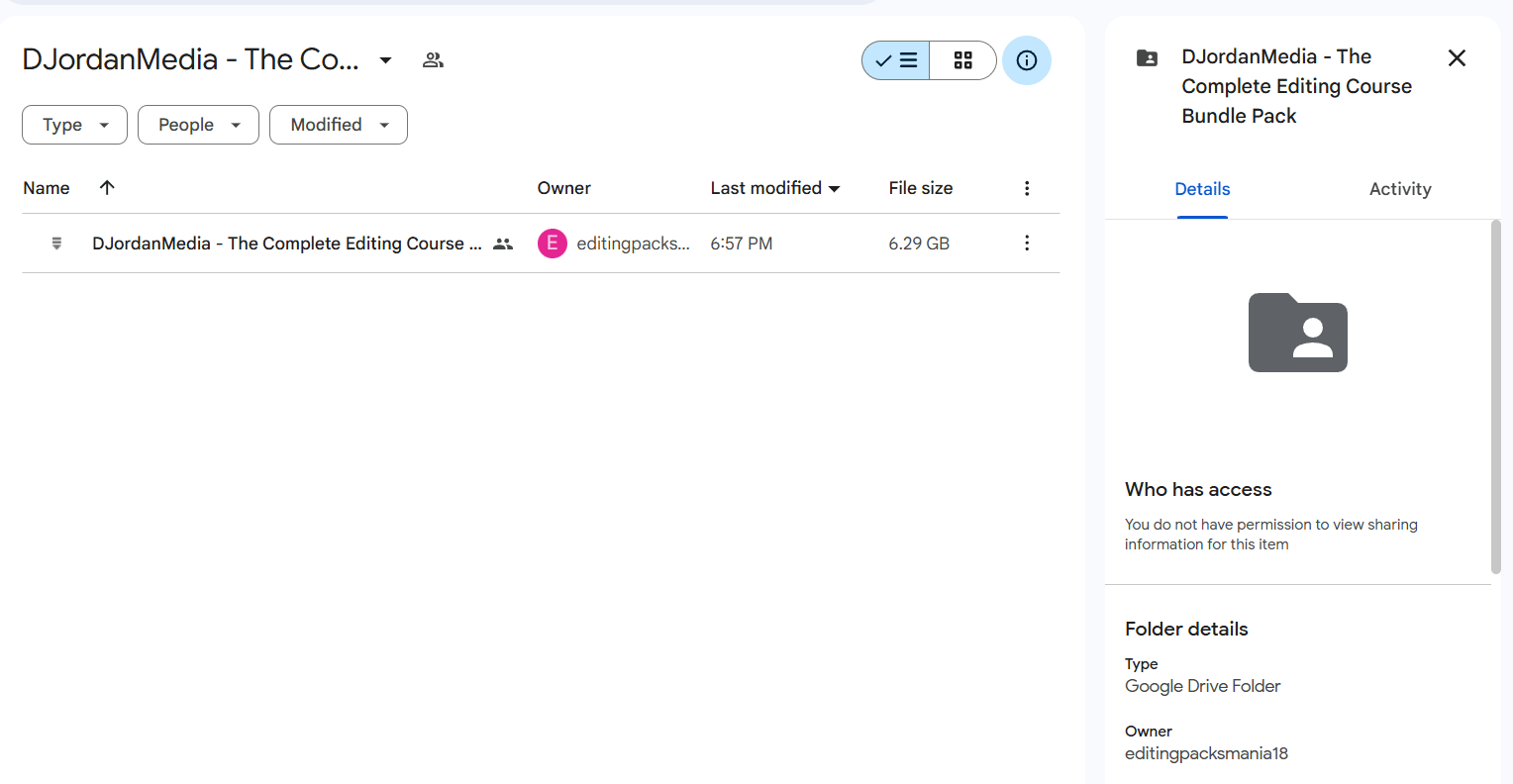Image resolution: width=1513 pixels, height=784 pixels.
Task: Click the panel title DJordanMedia Complete Editing Course
Action: click(x=1297, y=86)
